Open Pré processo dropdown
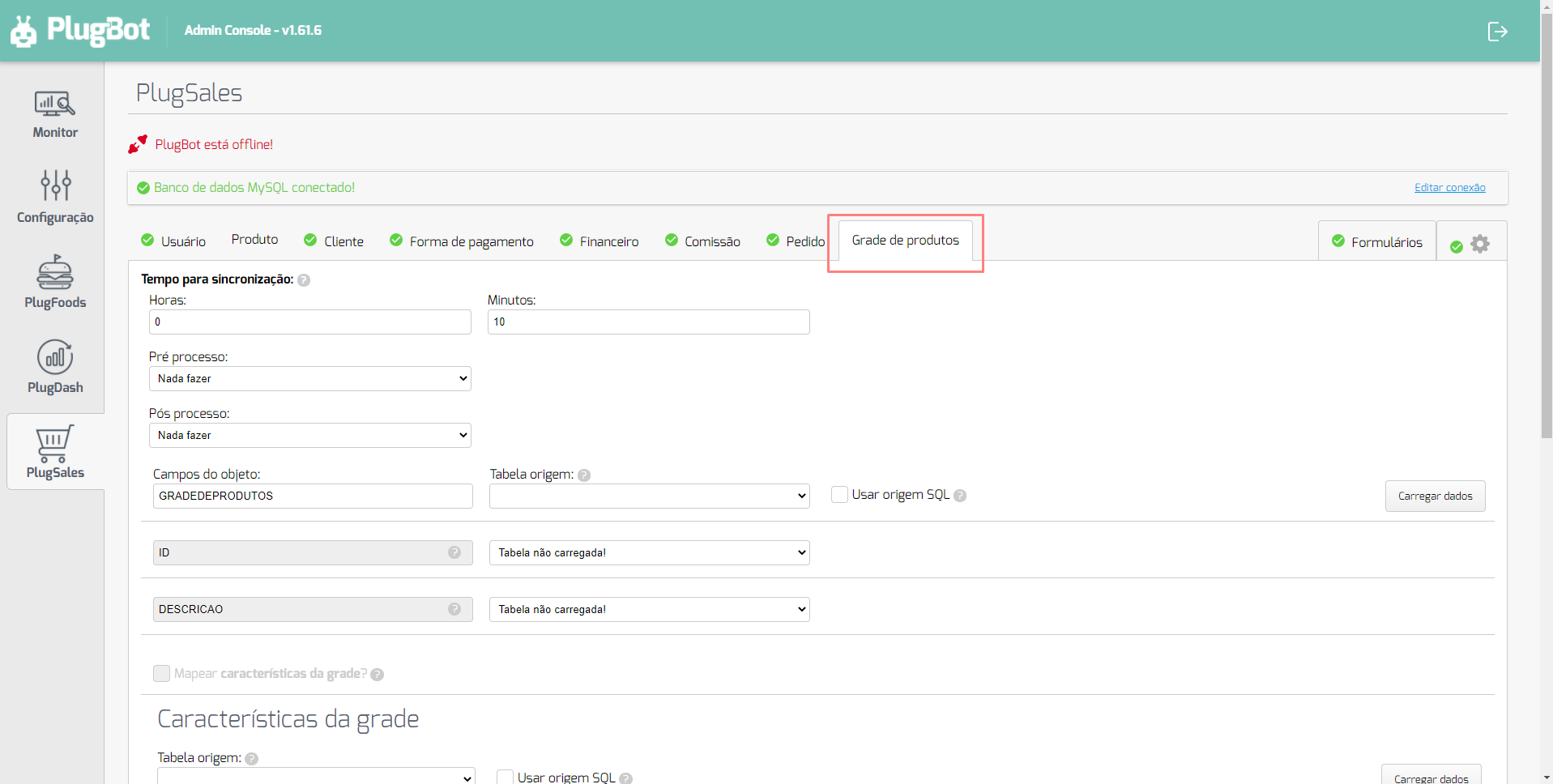The image size is (1553, 784). [x=310, y=378]
